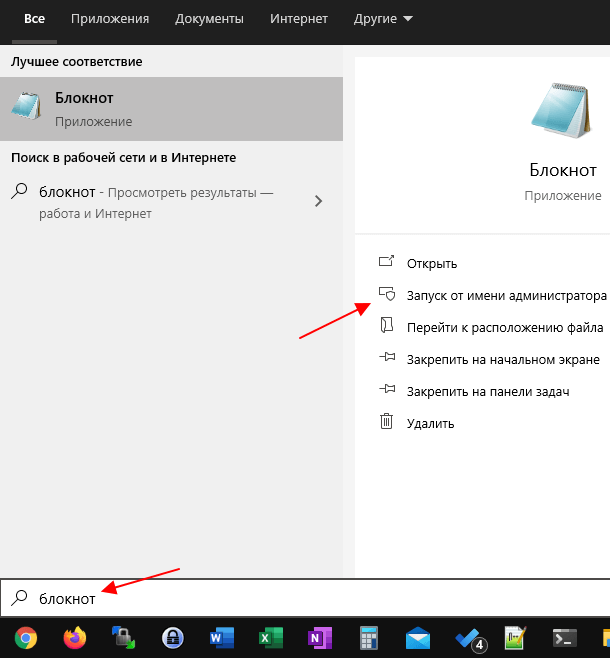Click Поиск в рабочей сети и в Интернете heading
Viewport: 610px width, 658px height.
coord(123,158)
